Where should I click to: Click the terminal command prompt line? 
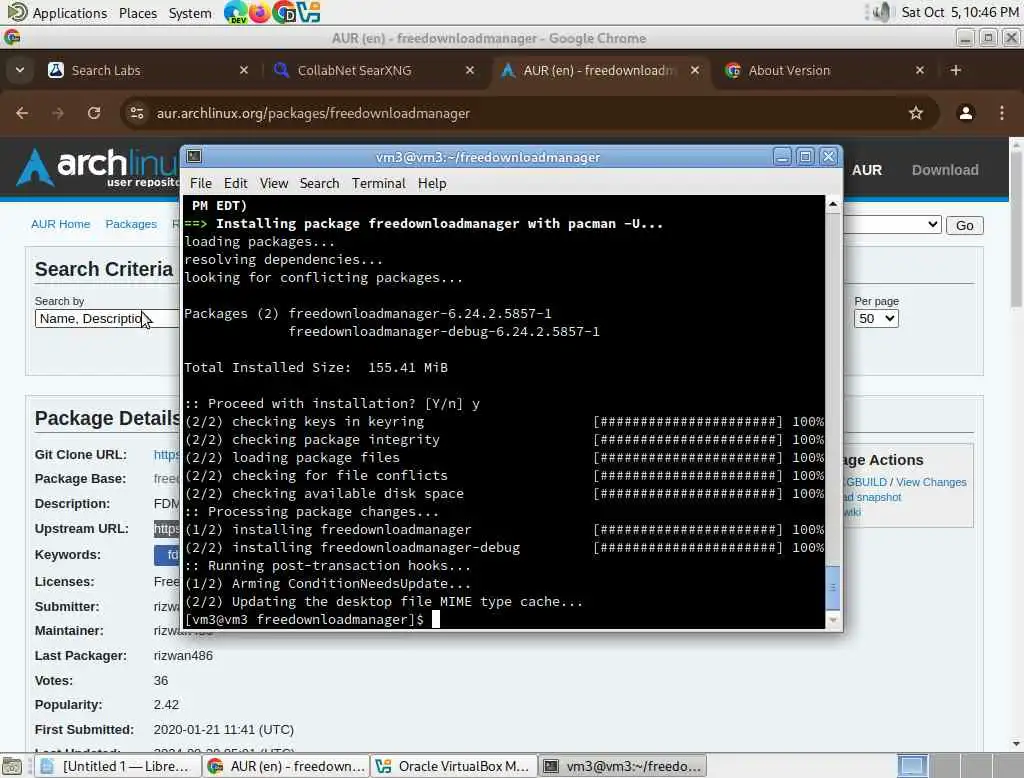504,619
